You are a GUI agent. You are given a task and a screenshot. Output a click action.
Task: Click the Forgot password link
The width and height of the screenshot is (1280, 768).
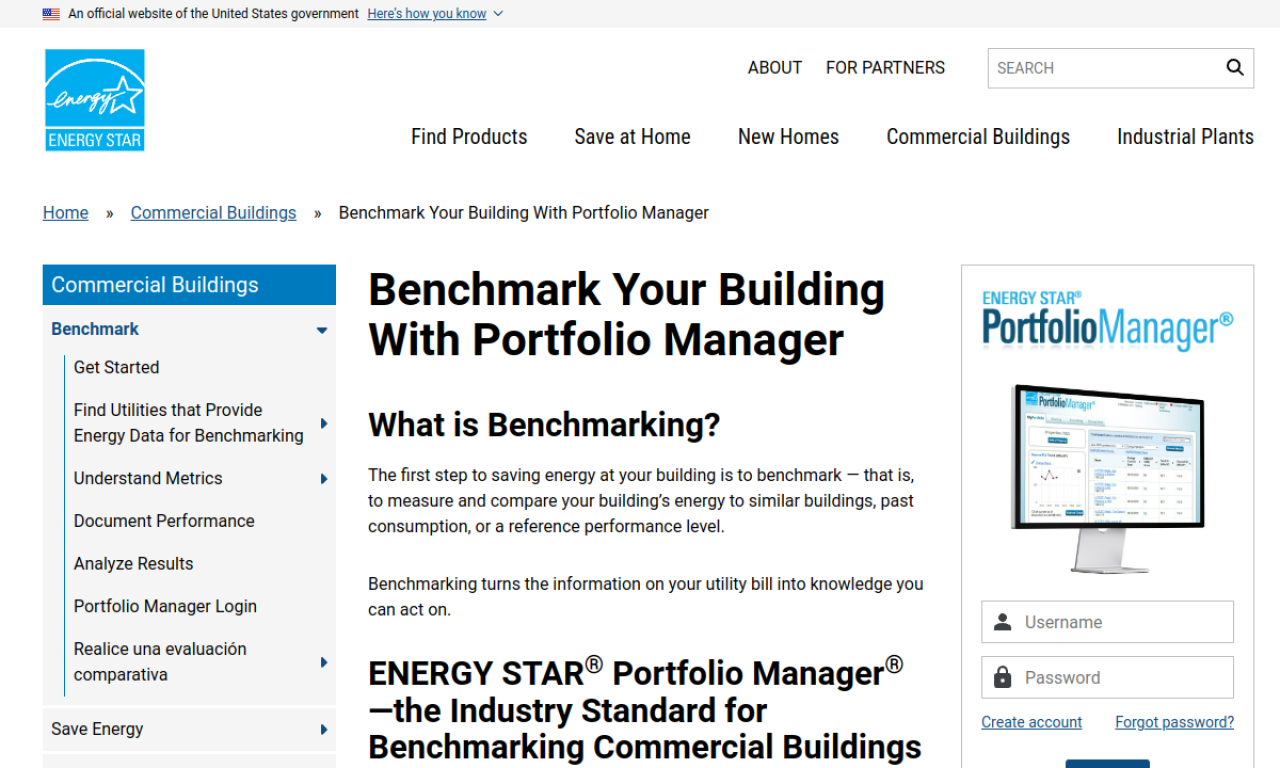pos(1174,721)
